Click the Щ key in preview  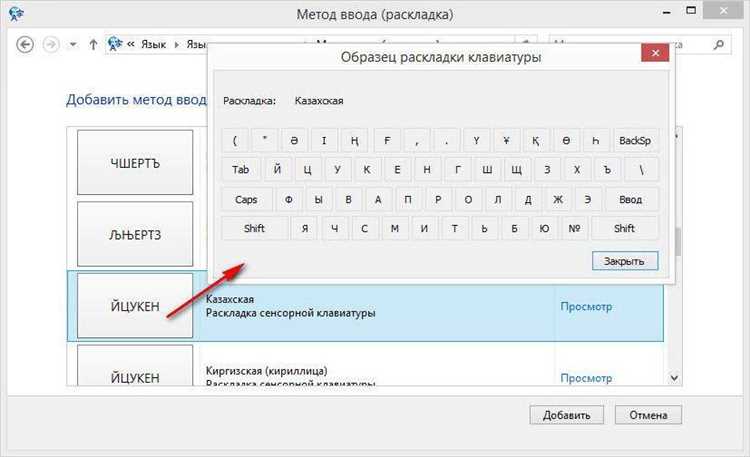coord(517,169)
